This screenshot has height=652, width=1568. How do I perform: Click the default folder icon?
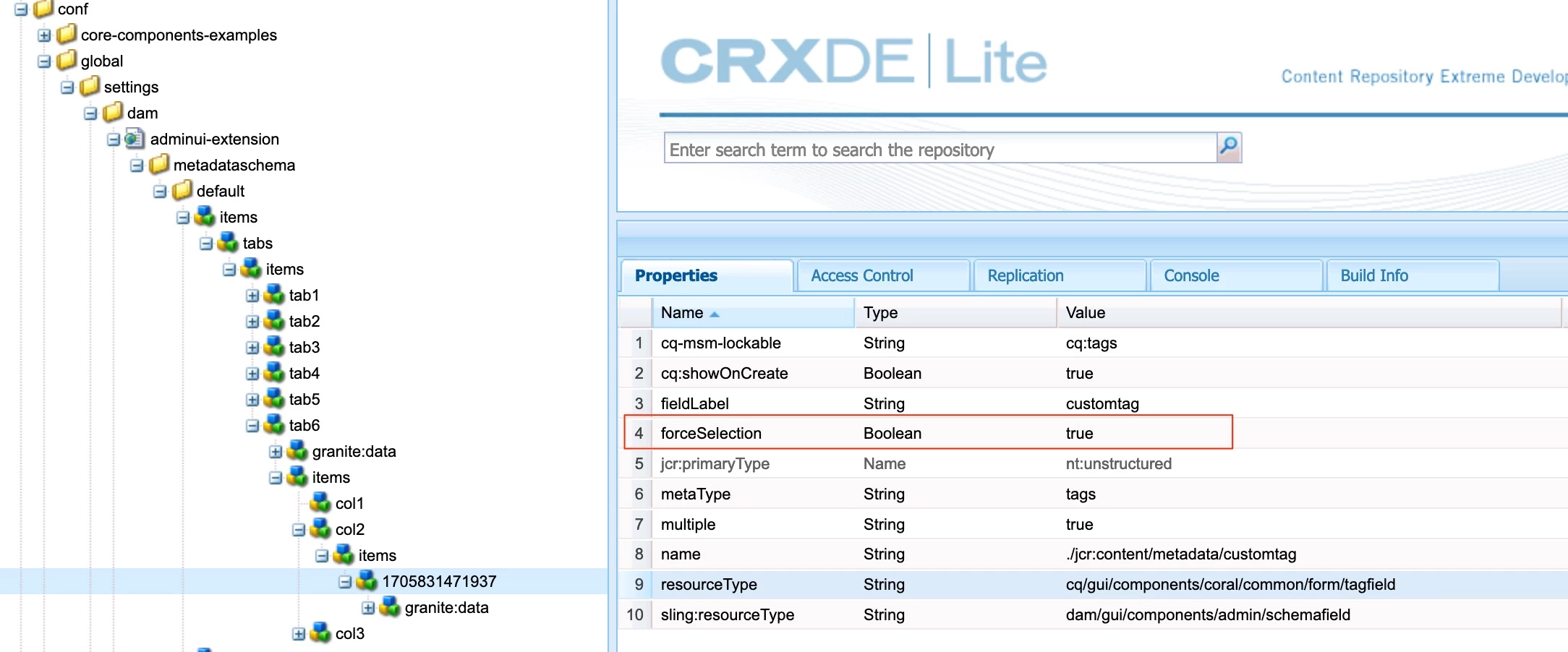pyautogui.click(x=182, y=191)
